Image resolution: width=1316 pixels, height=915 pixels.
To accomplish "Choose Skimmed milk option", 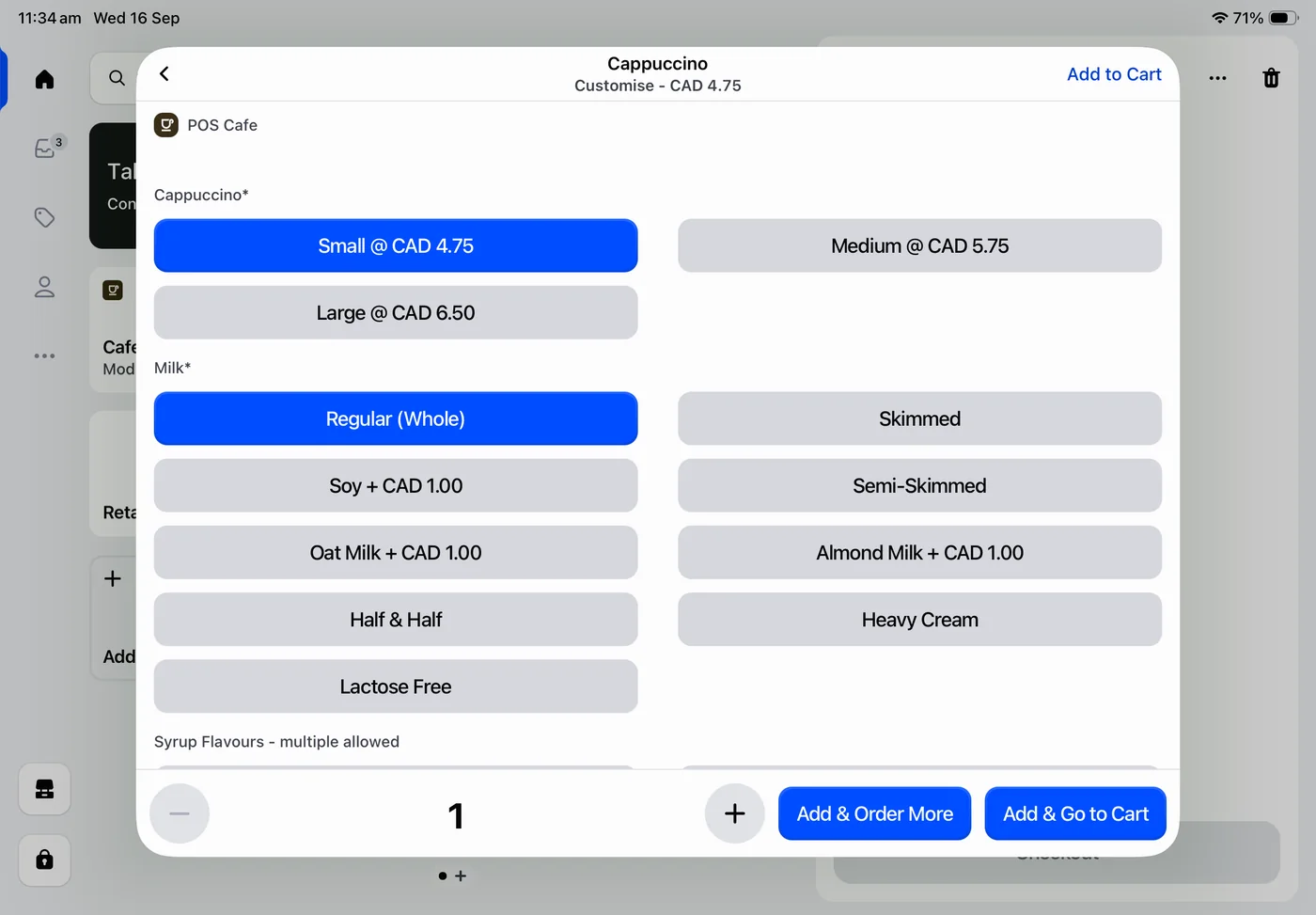I will point(919,418).
